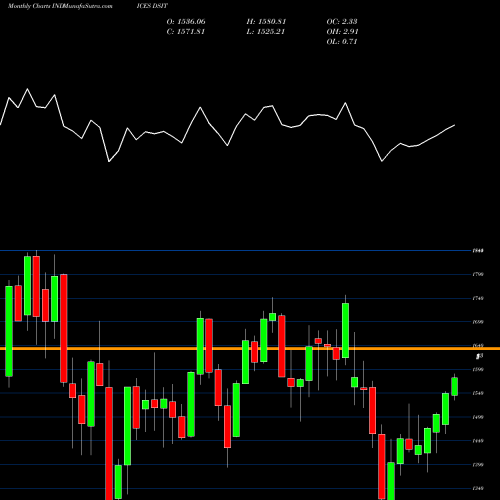Viewport: 500px width, 500px height.
Task: Click the end of the white indicator line
Action: coord(455,125)
